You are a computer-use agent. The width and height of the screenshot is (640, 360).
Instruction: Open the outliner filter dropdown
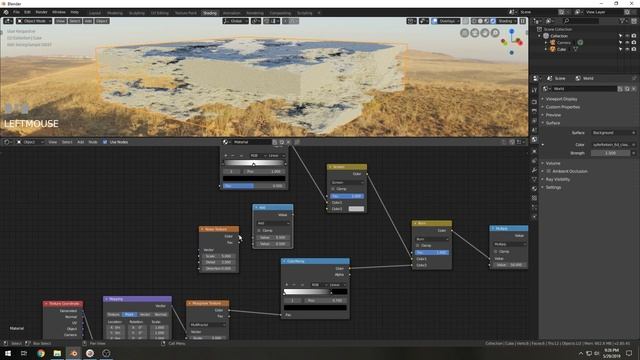click(x=623, y=21)
